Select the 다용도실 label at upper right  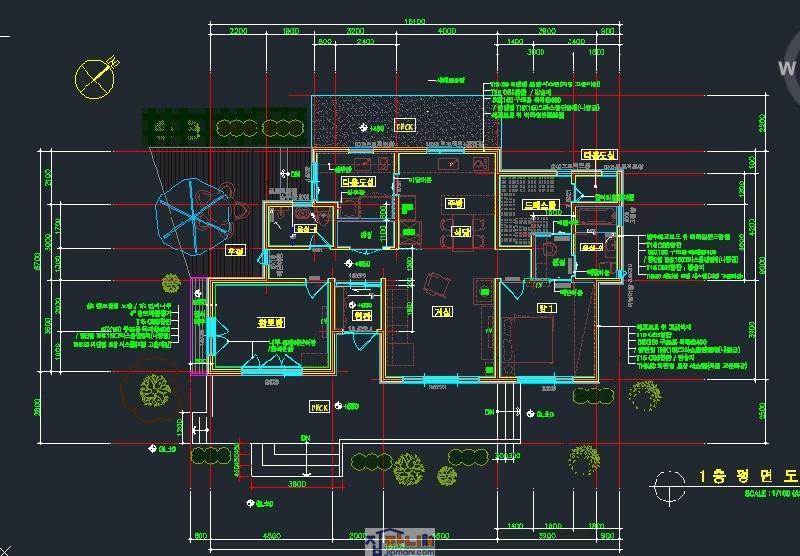coord(600,156)
